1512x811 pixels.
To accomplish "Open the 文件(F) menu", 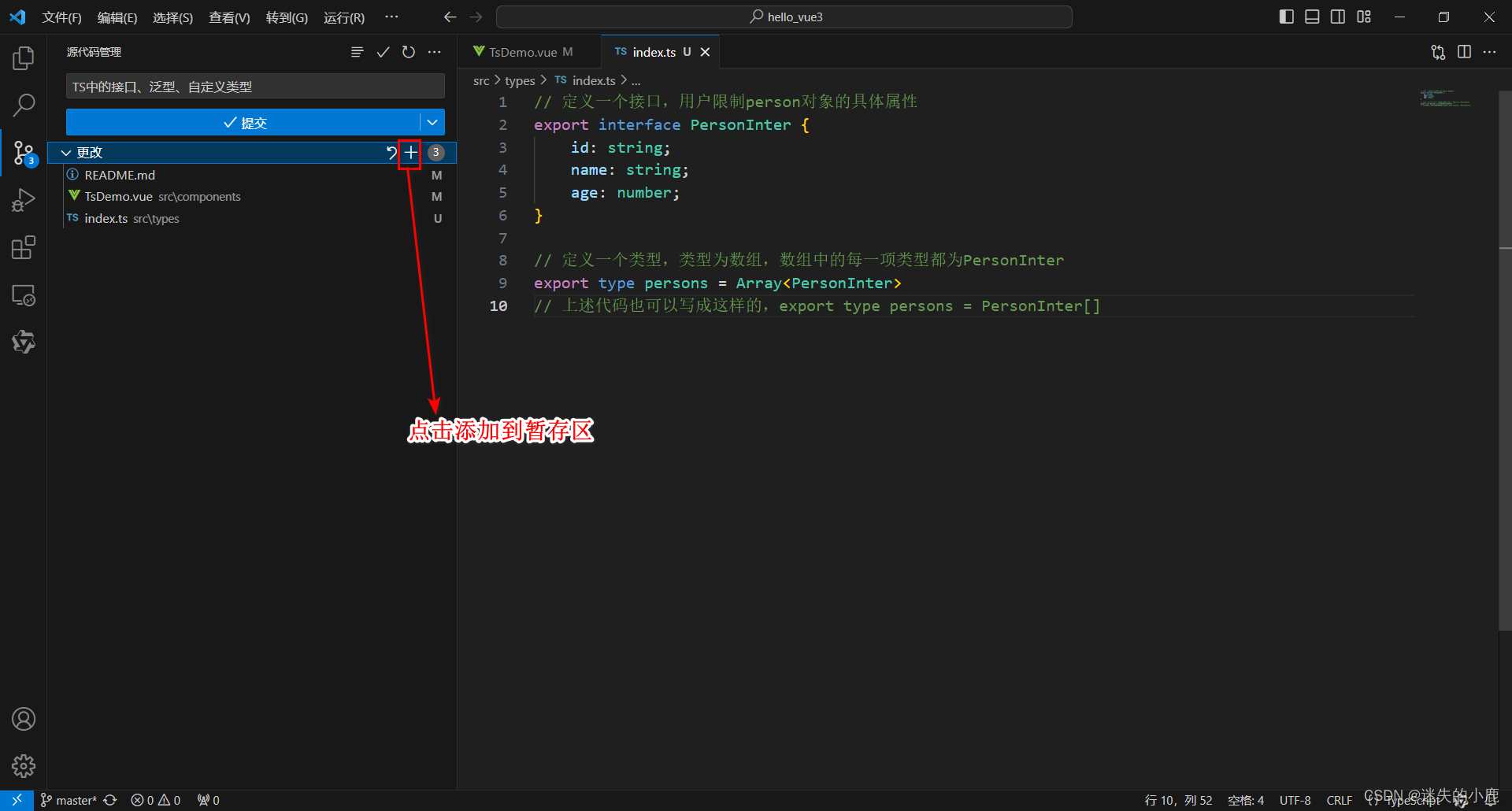I will pos(61,17).
